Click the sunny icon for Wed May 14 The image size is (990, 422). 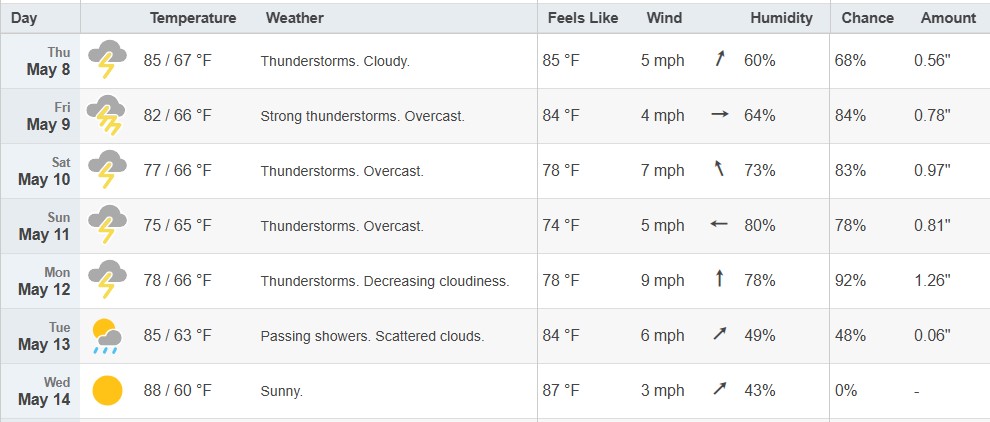click(x=107, y=390)
